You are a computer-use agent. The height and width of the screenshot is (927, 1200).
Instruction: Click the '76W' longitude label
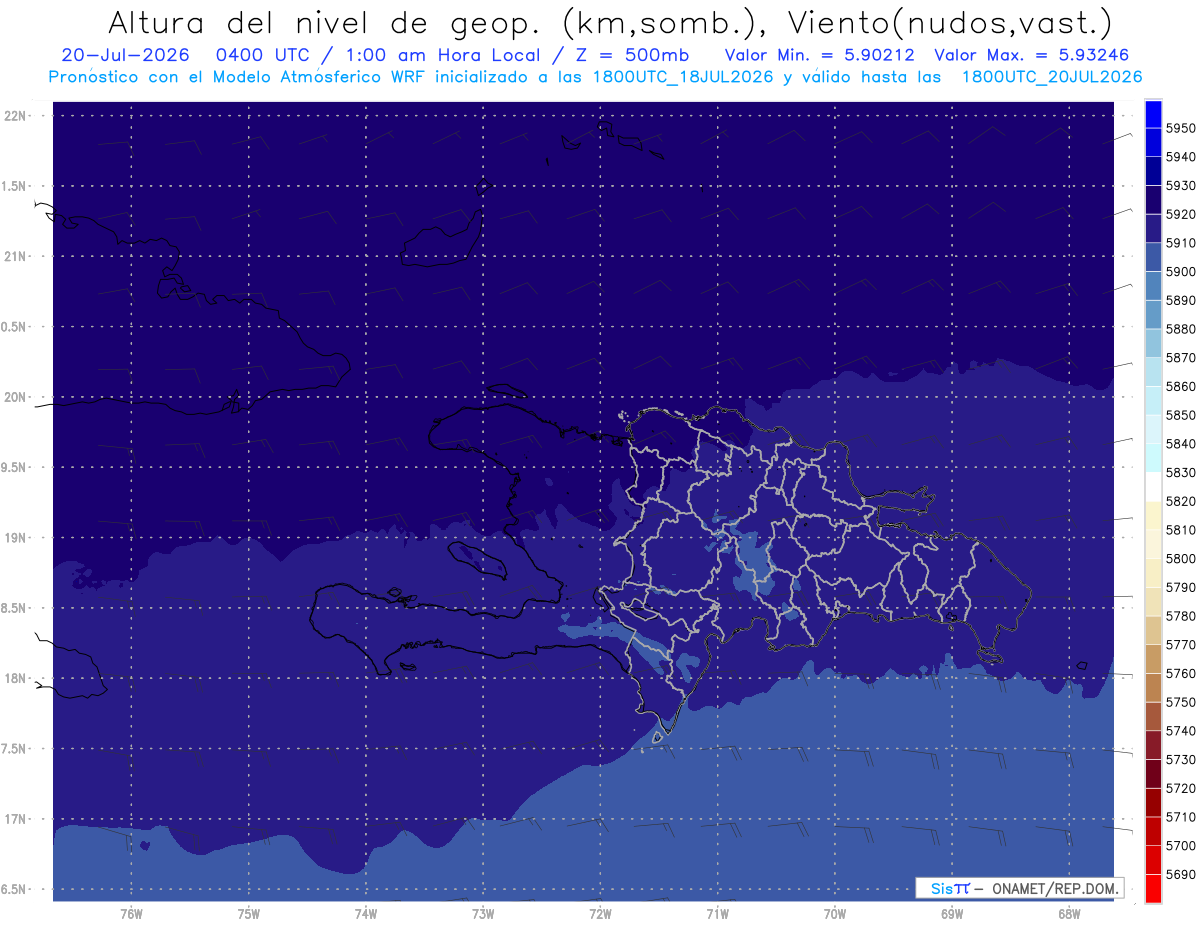(x=131, y=914)
